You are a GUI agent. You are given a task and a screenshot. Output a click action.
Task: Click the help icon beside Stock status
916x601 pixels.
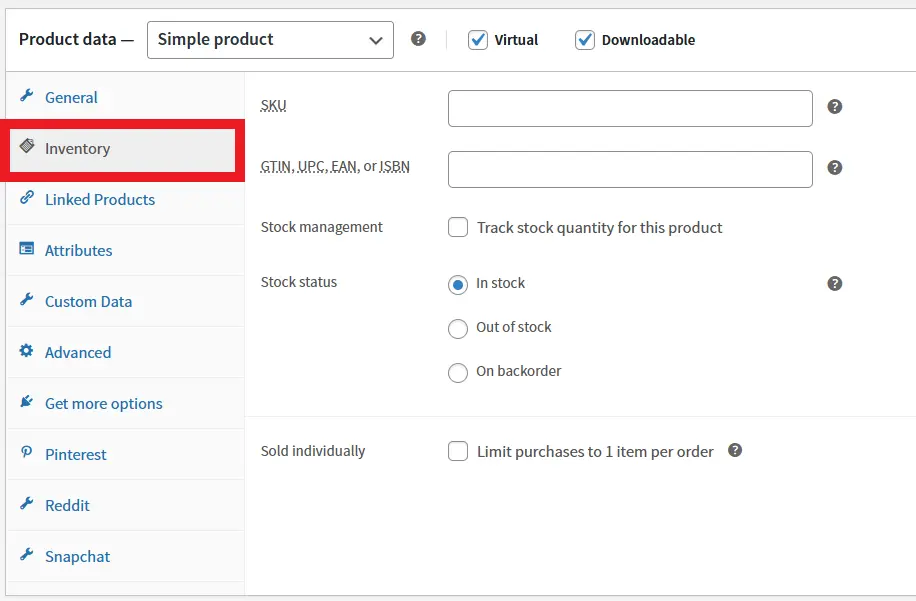(834, 283)
